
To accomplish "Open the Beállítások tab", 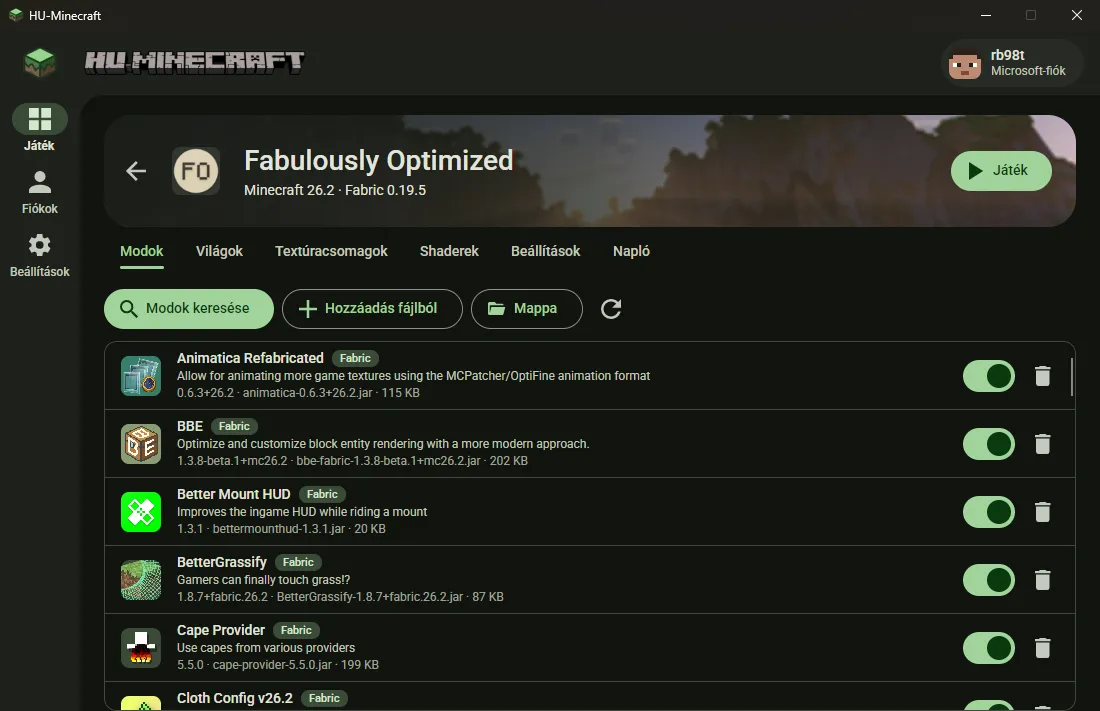I will pos(545,251).
